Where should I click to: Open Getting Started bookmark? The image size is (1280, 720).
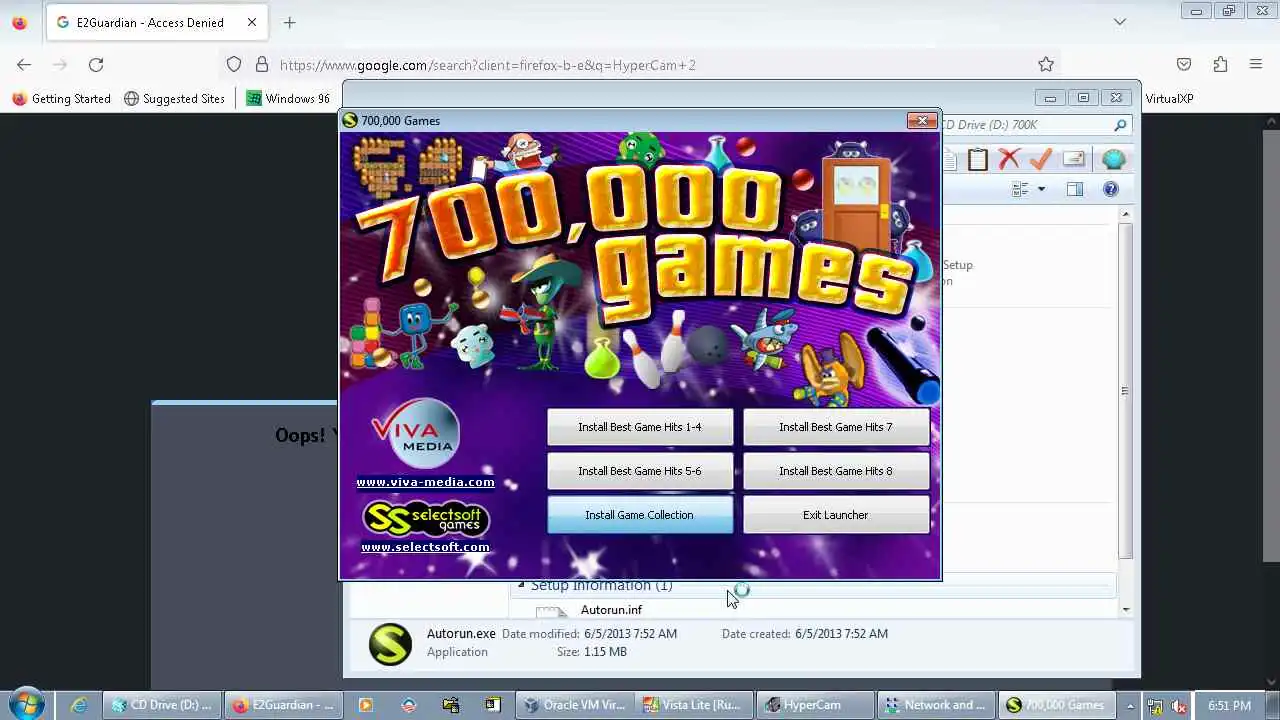pyautogui.click(x=62, y=99)
